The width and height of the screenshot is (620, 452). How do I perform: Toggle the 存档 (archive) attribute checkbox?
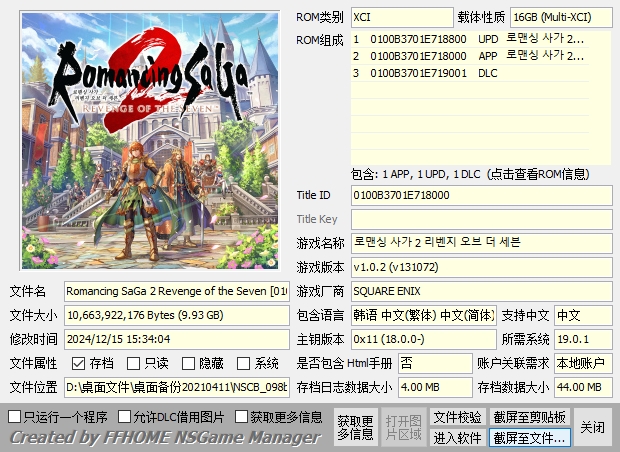pos(78,363)
